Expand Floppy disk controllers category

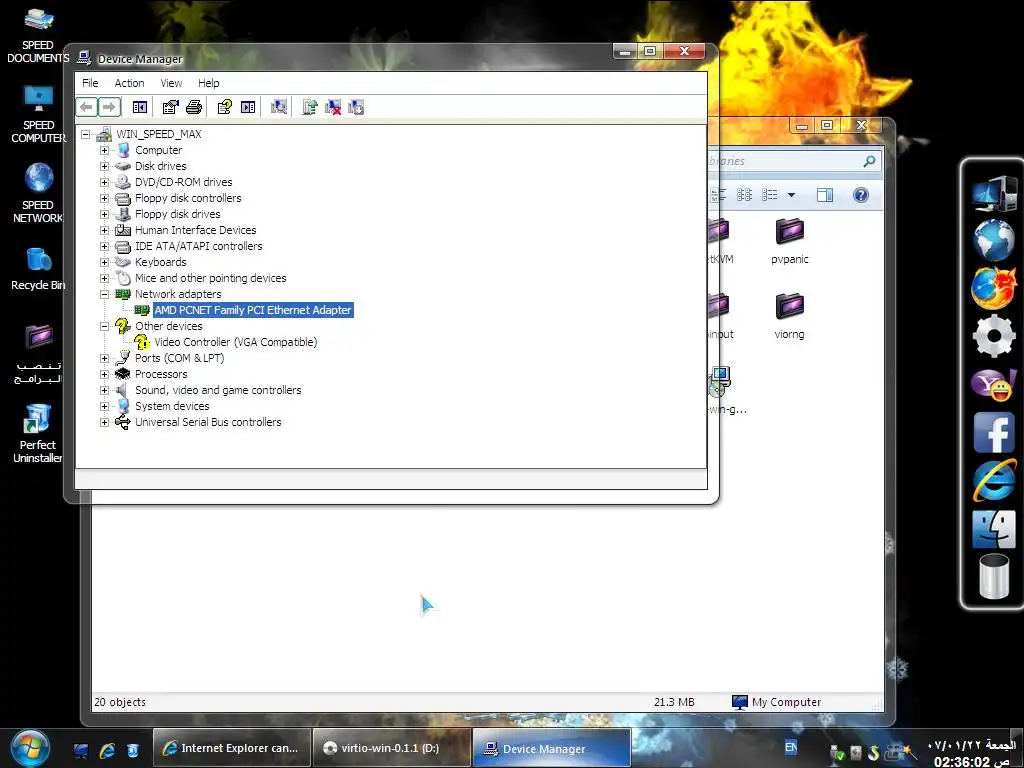(x=104, y=198)
